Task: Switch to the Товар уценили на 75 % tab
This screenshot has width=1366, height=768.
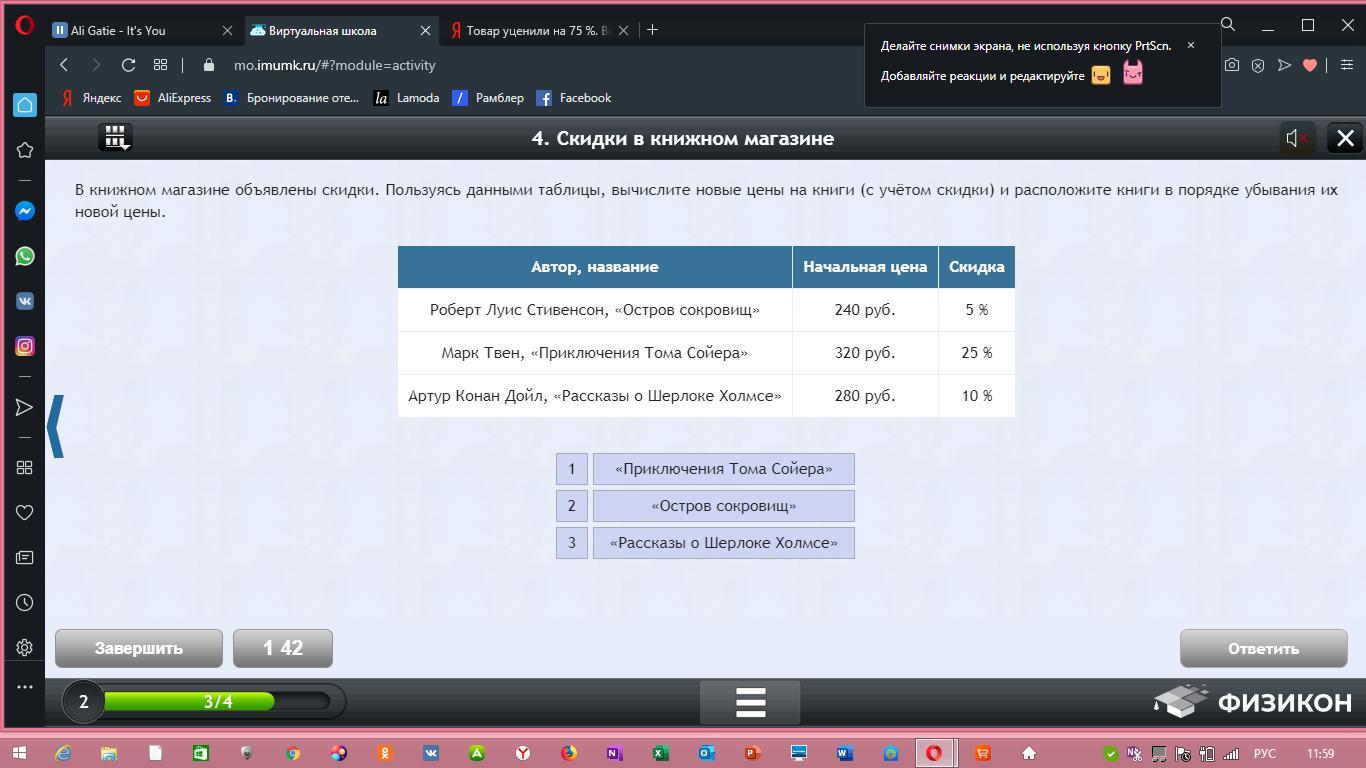Action: [x=538, y=30]
